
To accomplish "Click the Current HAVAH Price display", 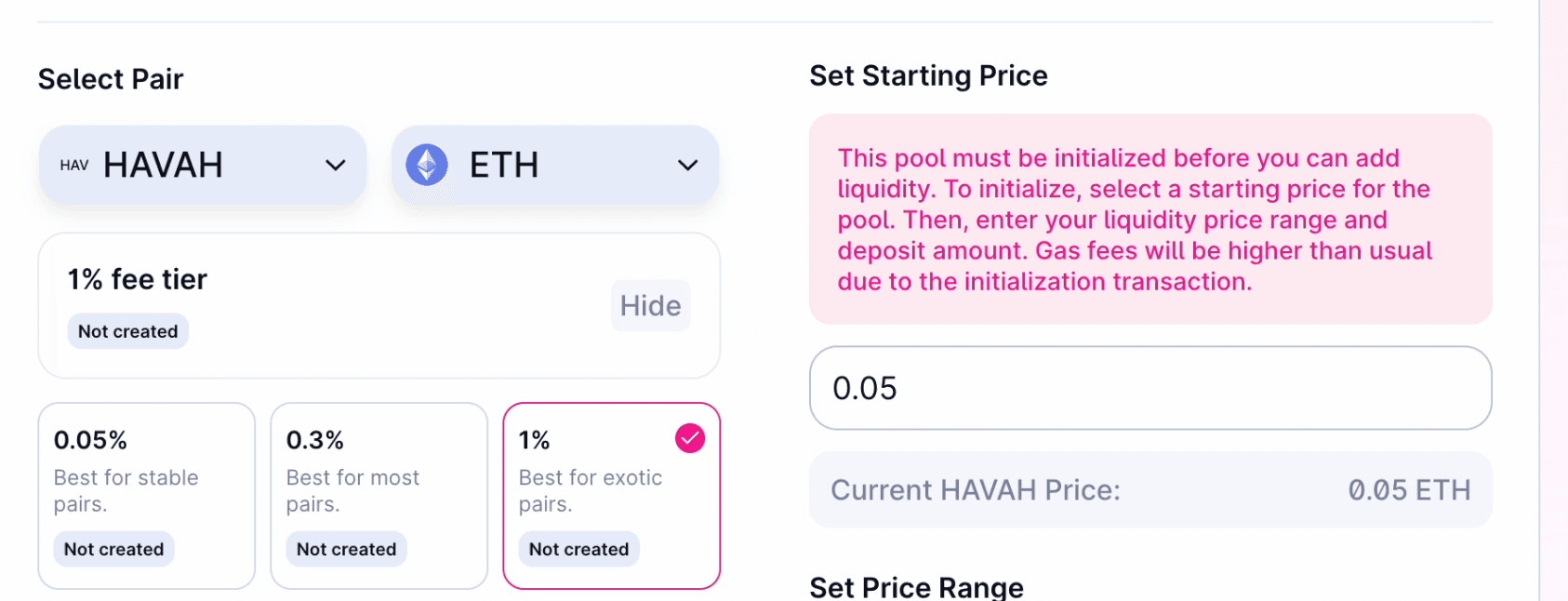I will [1150, 490].
